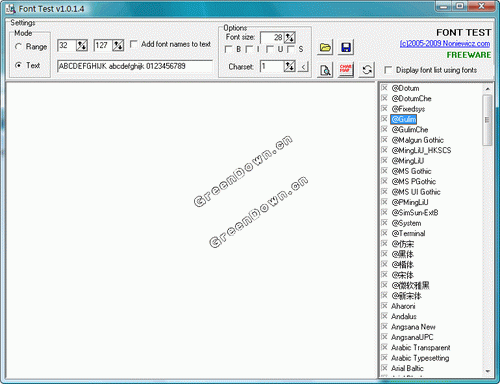Toggle the checkbox beside Andalus
500x384 pixels.
(x=384, y=316)
